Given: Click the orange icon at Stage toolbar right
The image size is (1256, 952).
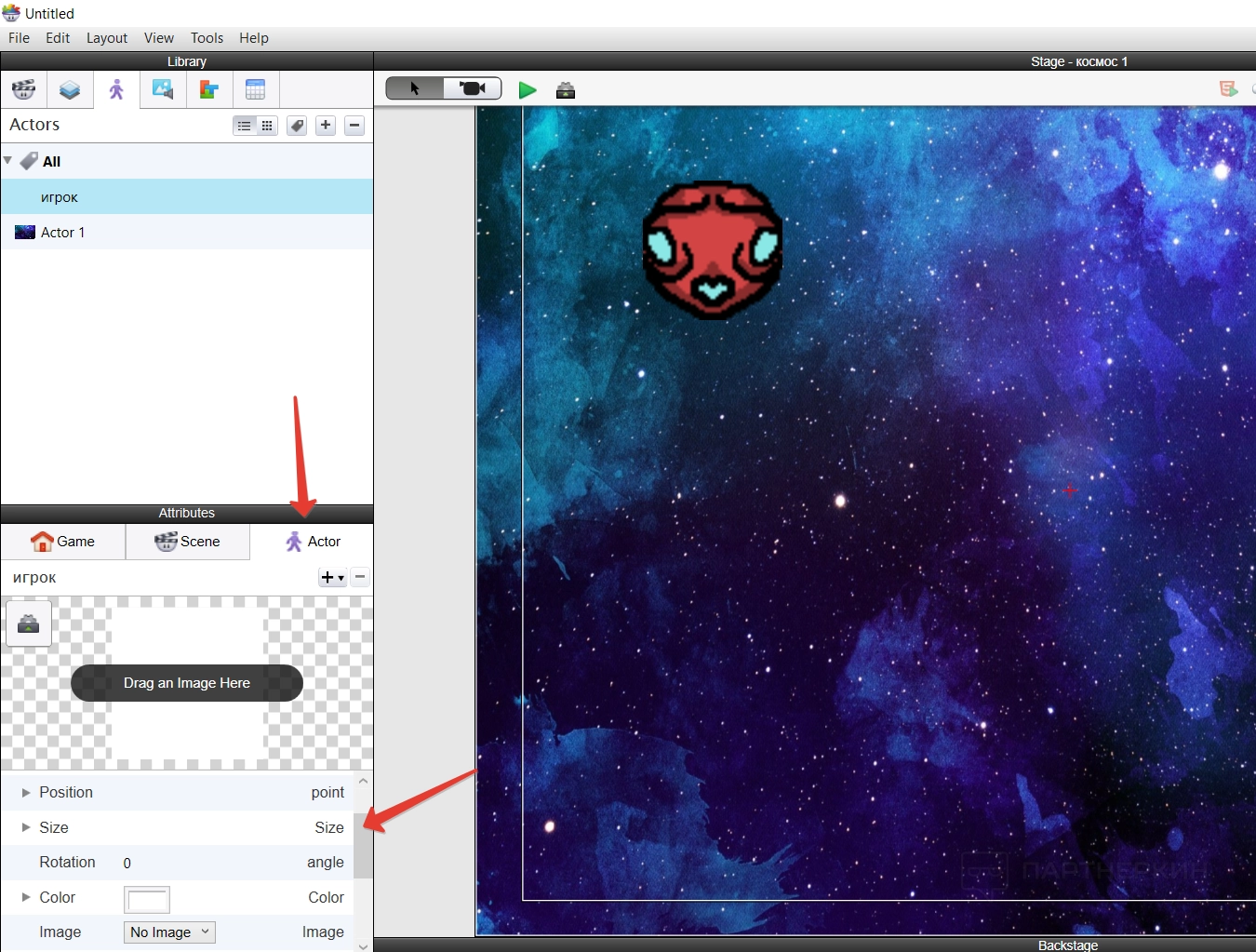Looking at the screenshot, I should click(x=1228, y=88).
